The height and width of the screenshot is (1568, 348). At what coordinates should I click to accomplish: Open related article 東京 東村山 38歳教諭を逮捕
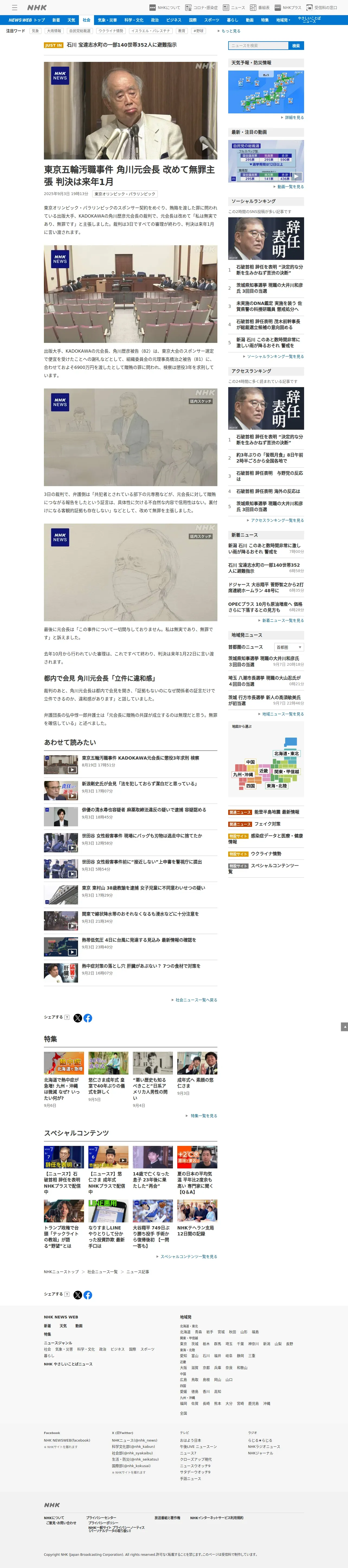[144, 888]
